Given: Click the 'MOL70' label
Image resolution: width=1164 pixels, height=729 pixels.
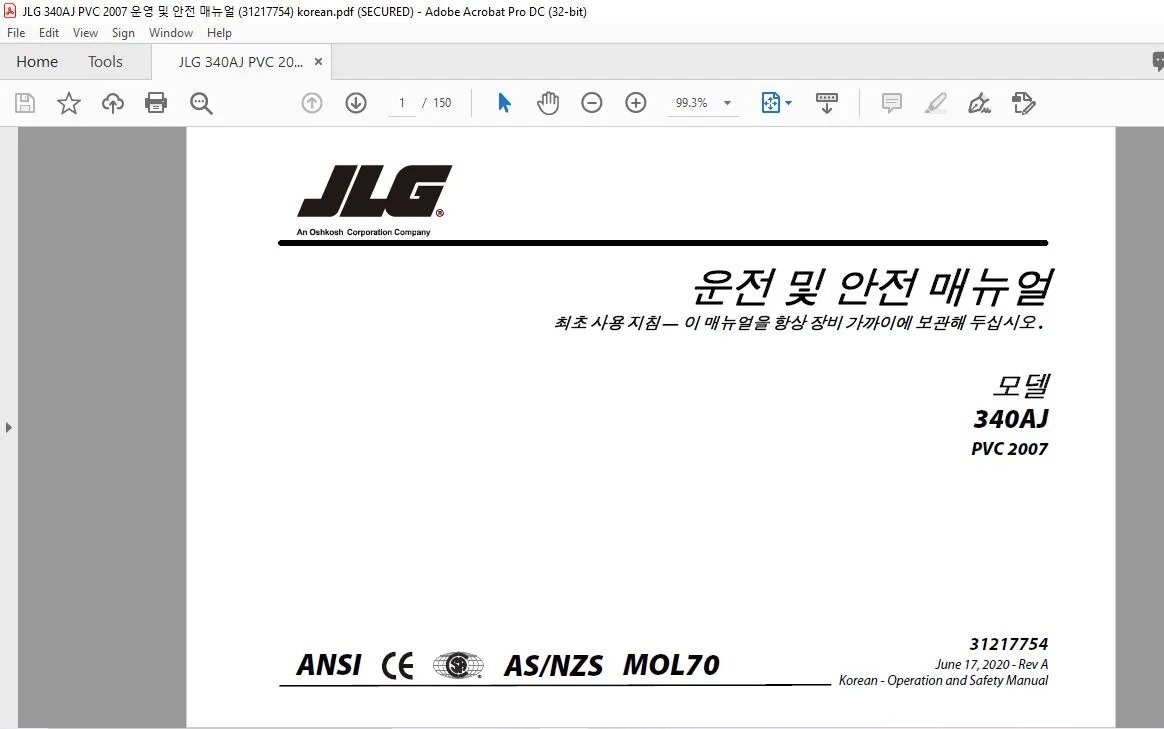Looking at the screenshot, I should [671, 664].
